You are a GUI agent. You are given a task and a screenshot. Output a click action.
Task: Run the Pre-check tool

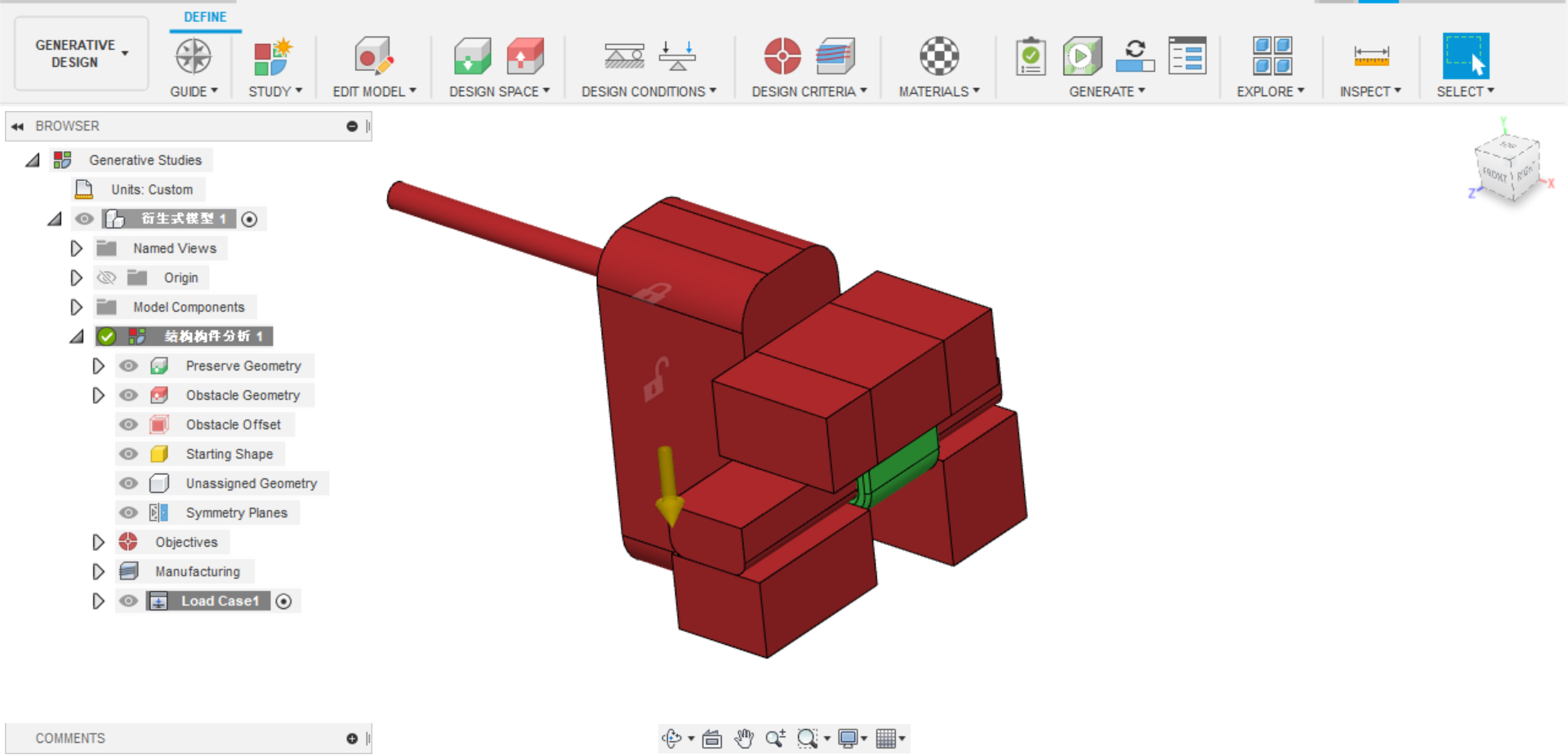click(1031, 56)
